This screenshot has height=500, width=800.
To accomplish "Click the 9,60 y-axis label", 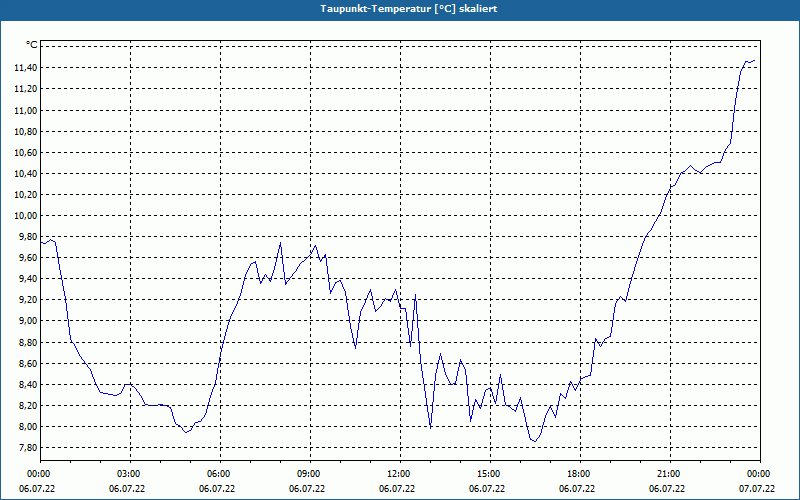I will point(28,258).
